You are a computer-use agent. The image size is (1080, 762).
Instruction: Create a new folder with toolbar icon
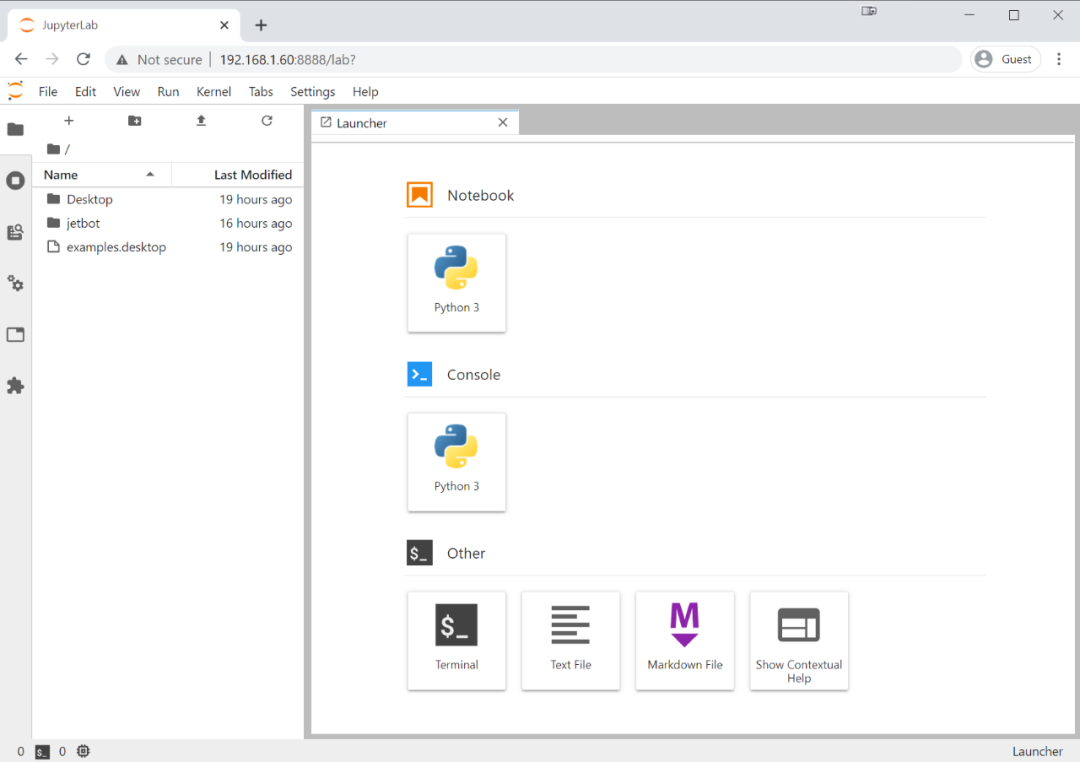pos(134,121)
